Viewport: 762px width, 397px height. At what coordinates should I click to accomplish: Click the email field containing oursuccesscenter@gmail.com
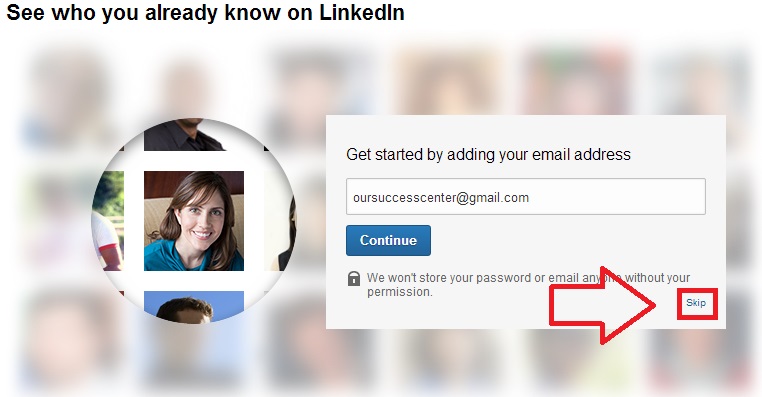click(x=526, y=196)
